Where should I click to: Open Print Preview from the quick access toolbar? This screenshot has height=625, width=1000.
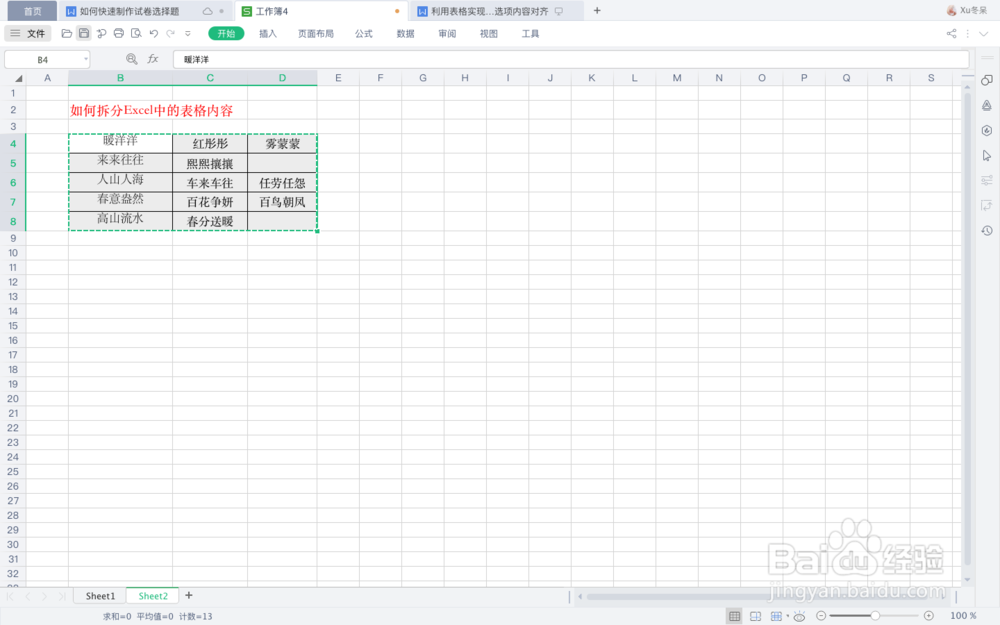(137, 33)
